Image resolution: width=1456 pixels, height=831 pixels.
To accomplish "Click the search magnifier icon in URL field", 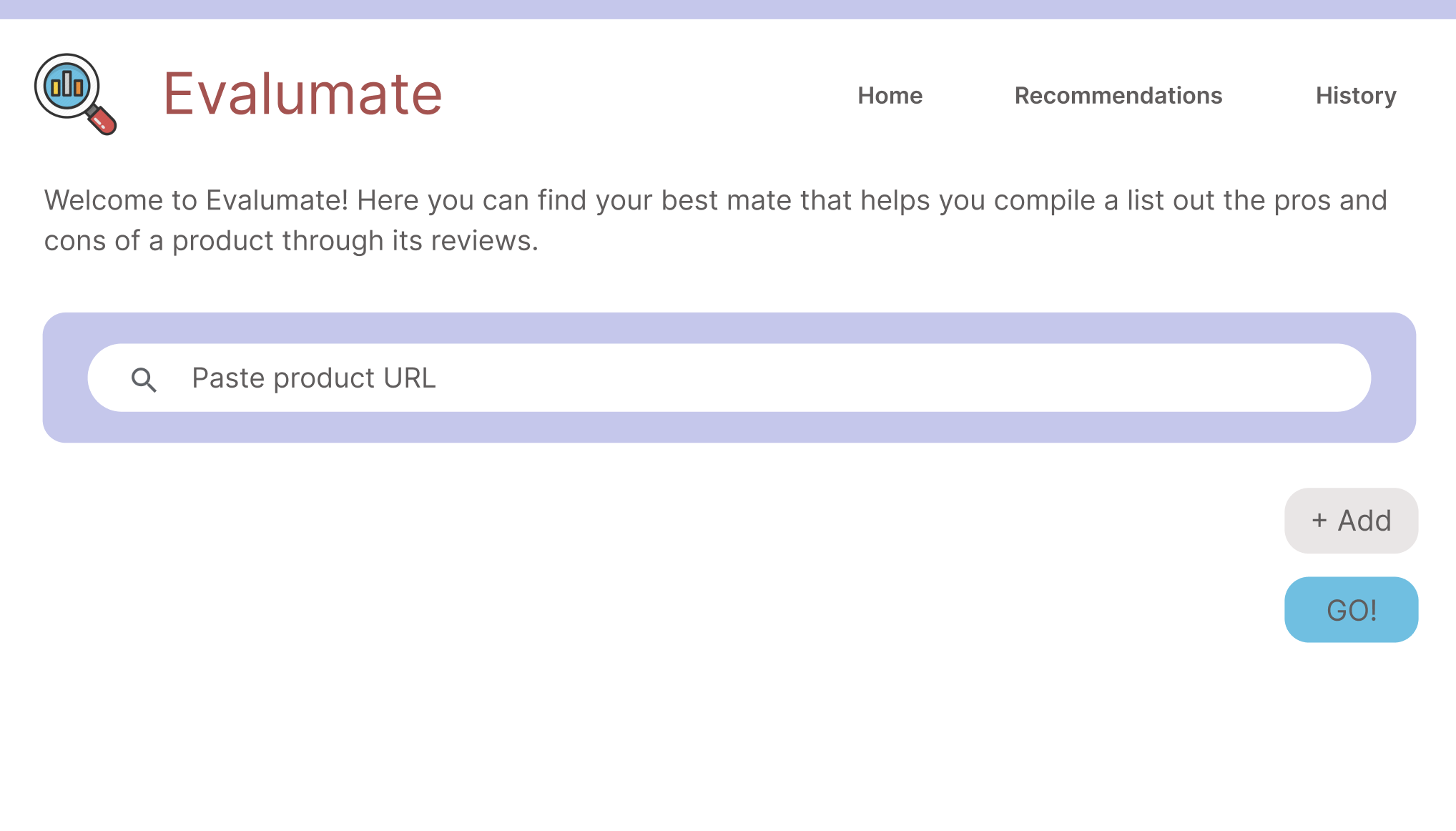I will point(144,379).
